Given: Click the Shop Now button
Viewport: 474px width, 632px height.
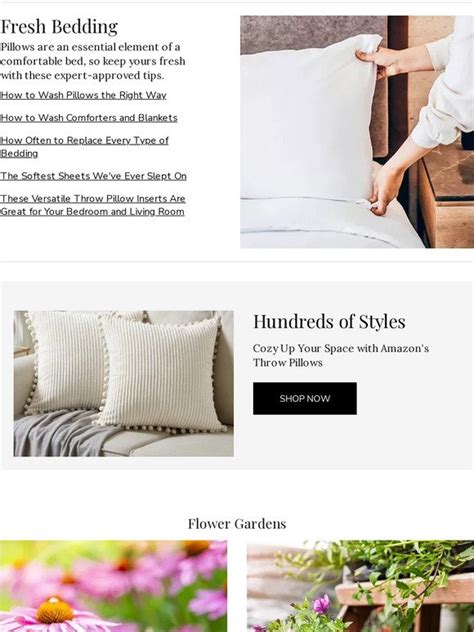Looking at the screenshot, I should coord(305,398).
